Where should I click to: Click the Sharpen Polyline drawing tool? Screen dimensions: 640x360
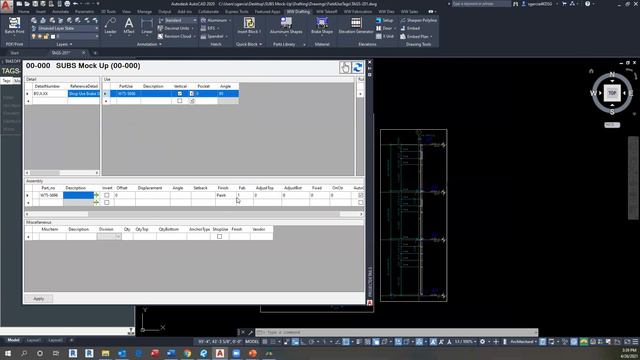pos(419,20)
